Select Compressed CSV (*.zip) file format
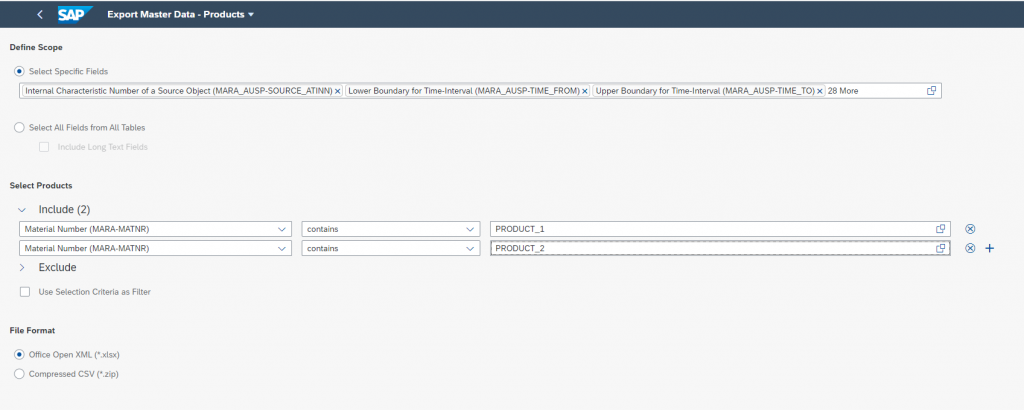1024x410 pixels. [19, 374]
